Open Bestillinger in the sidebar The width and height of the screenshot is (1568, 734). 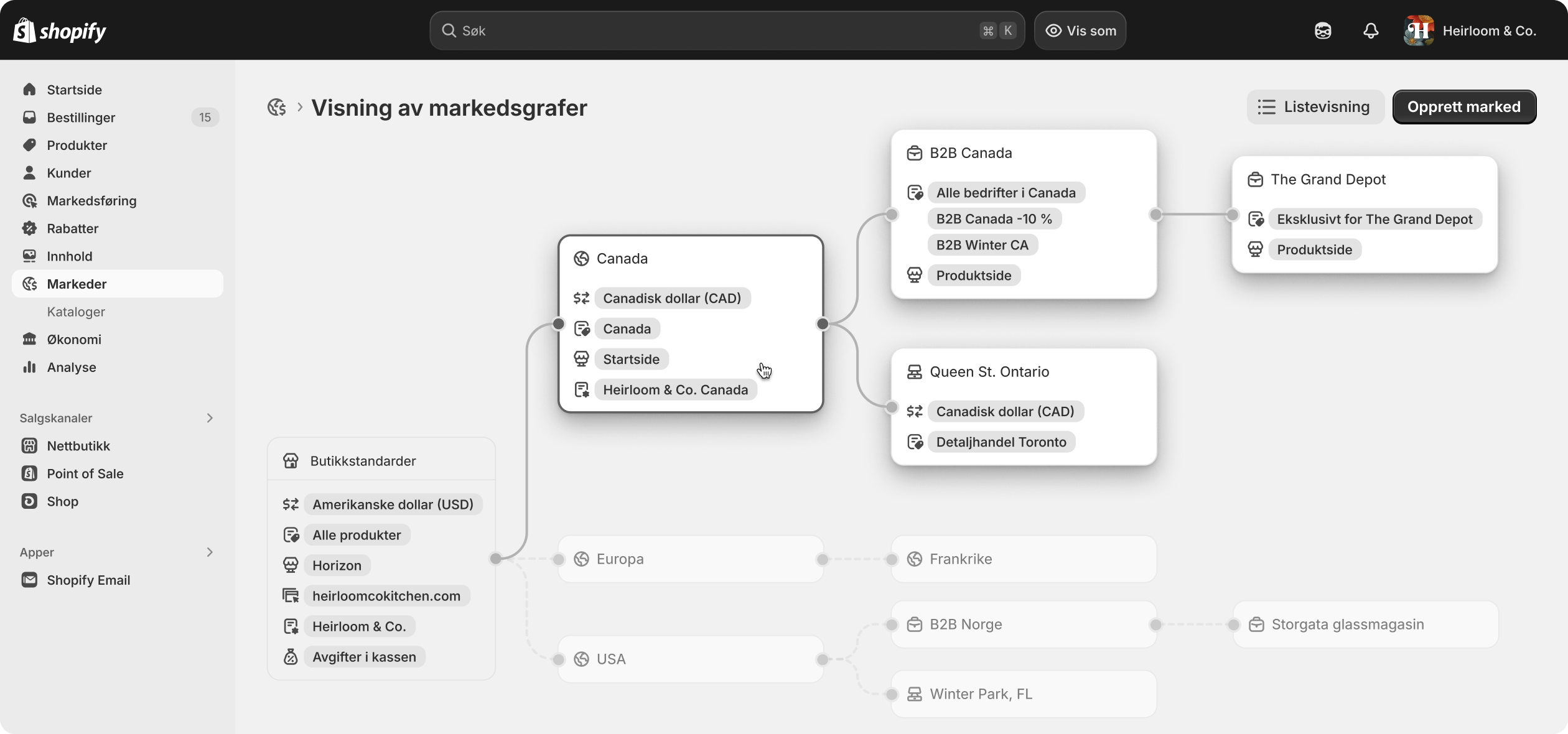(117, 118)
